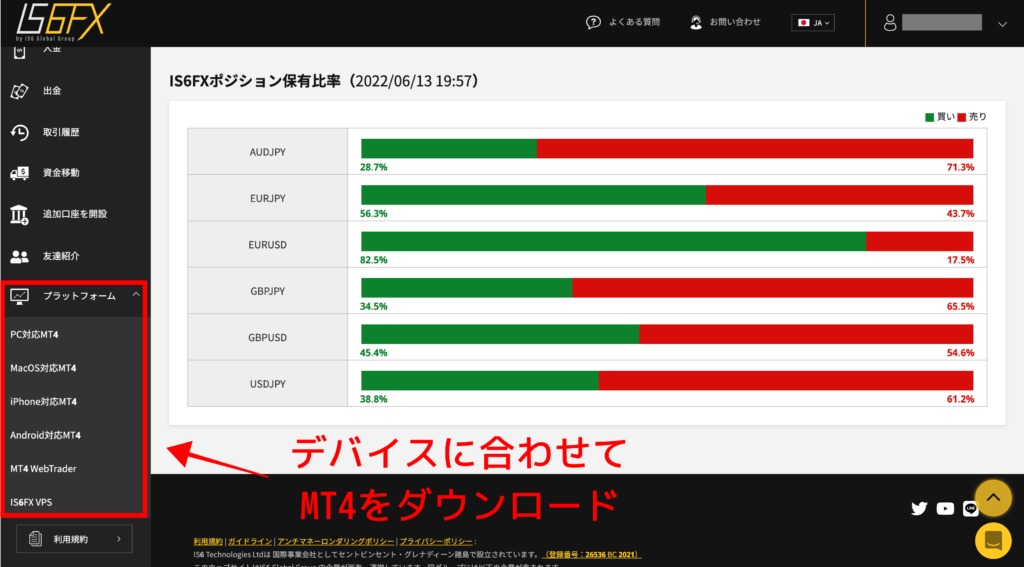
Task: Open 取引履歴 trading history
Action: point(61,132)
